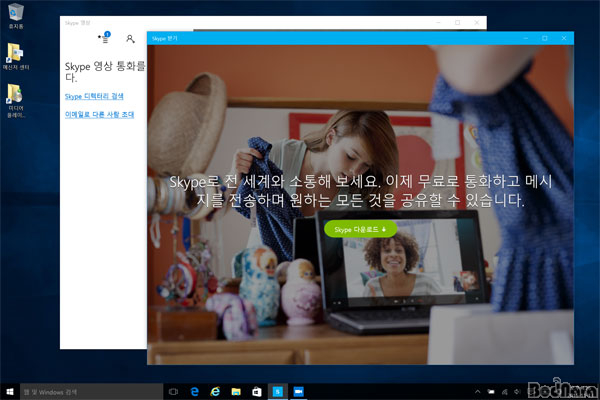Viewport: 600px width, 400px height.
Task: Open the 메신저 센터 desktop shortcut
Action: (16, 56)
